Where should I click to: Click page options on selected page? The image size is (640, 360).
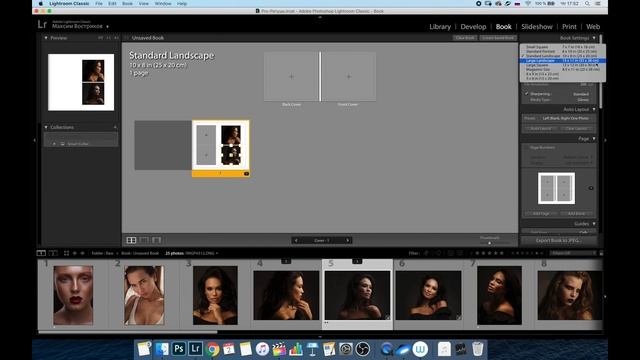(247, 174)
